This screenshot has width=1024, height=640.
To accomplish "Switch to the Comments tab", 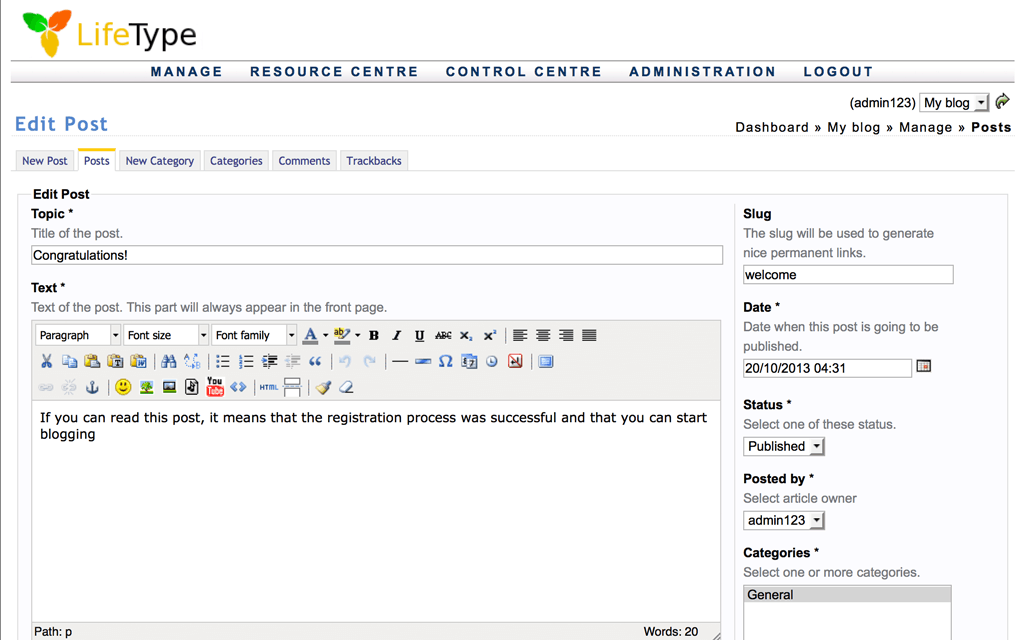I will pos(304,161).
